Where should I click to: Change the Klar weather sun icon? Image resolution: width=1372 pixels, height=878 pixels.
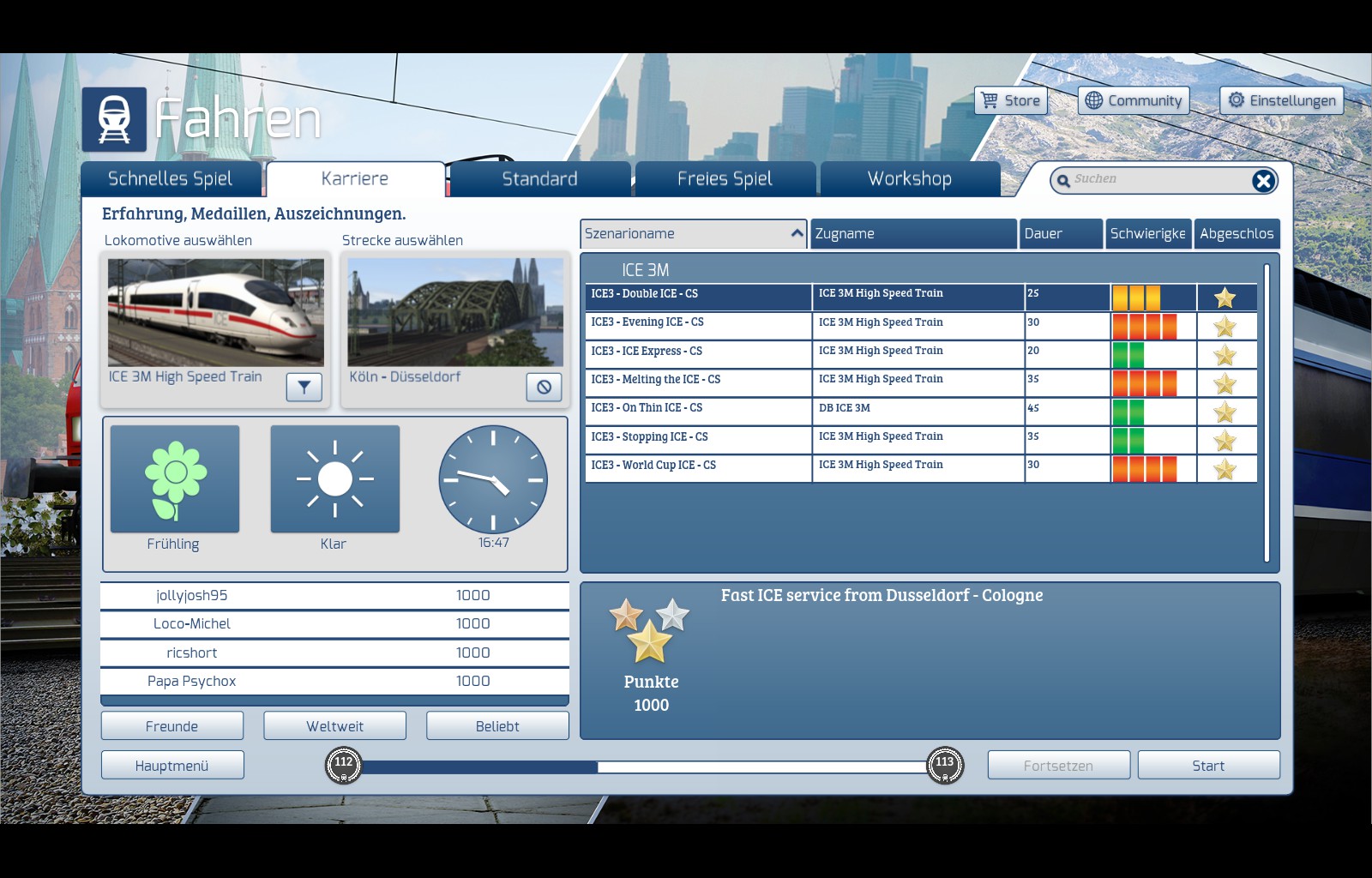point(335,479)
